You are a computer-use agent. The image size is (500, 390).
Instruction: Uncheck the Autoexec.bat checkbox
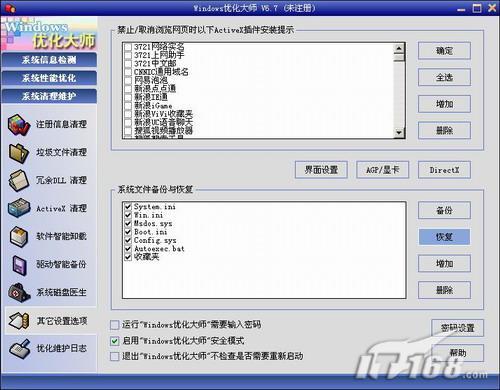pyautogui.click(x=128, y=249)
